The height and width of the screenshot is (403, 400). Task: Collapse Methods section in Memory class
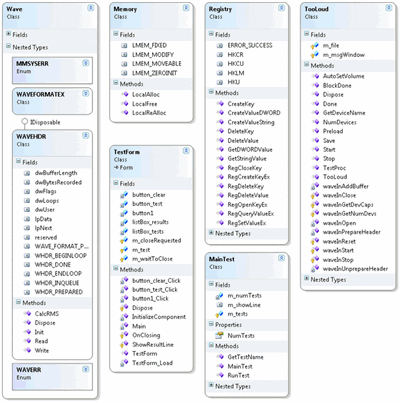pos(116,83)
